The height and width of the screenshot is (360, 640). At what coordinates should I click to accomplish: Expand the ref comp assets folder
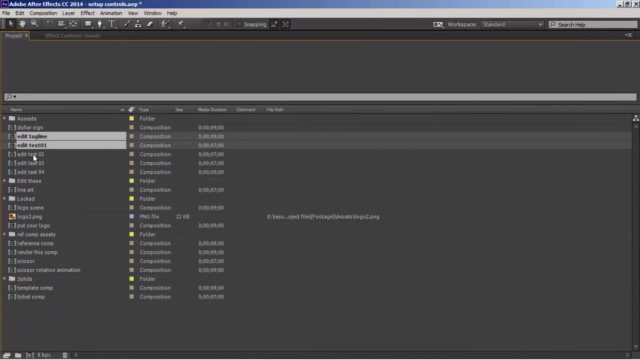pos(4,234)
